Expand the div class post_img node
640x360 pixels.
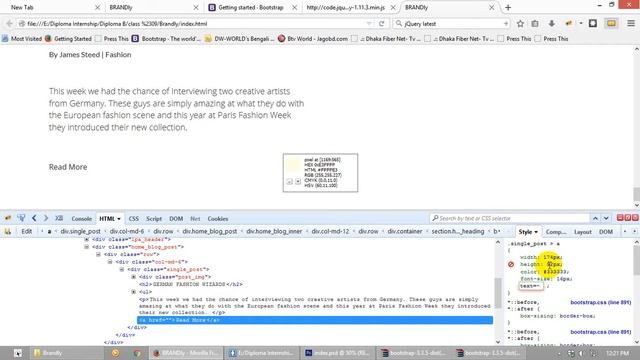tap(133, 277)
